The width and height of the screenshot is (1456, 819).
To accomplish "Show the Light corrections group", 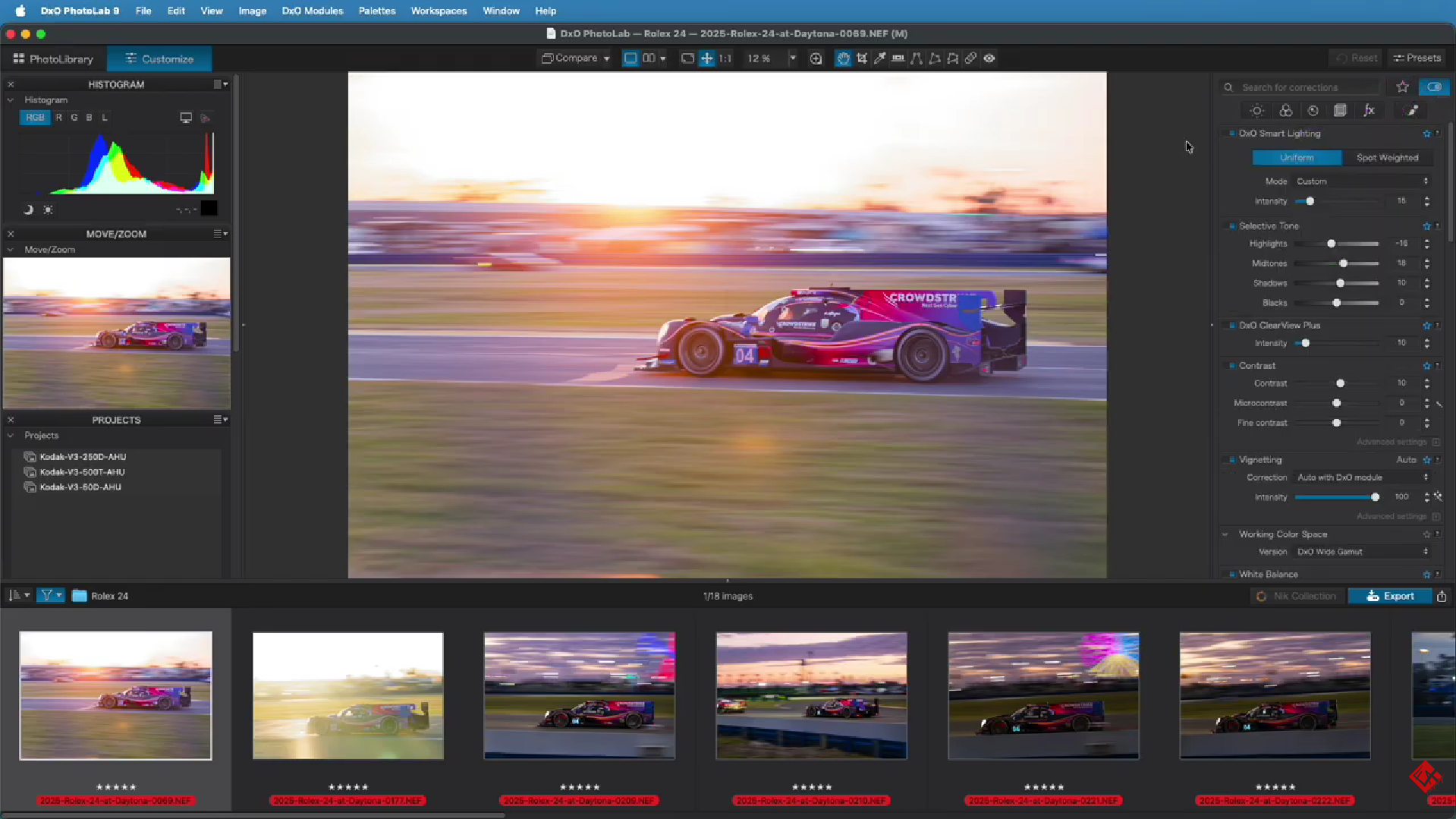I will click(1257, 111).
